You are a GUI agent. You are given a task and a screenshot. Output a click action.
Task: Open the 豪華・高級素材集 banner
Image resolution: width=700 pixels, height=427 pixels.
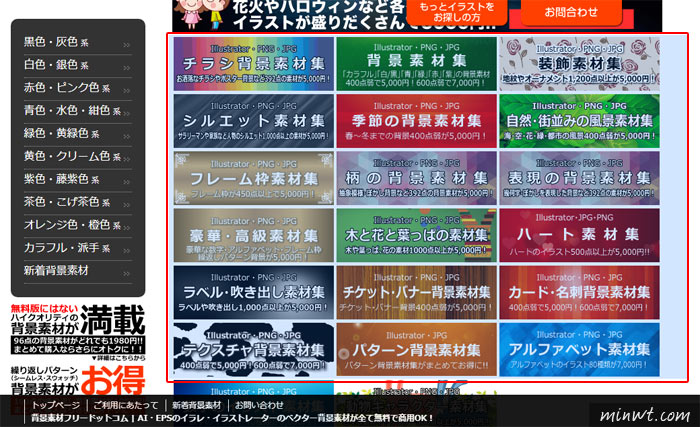254,235
